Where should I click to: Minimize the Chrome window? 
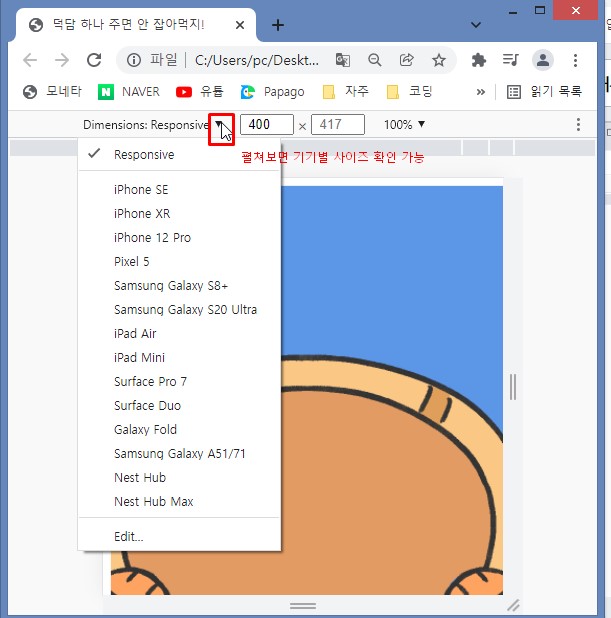(513, 12)
